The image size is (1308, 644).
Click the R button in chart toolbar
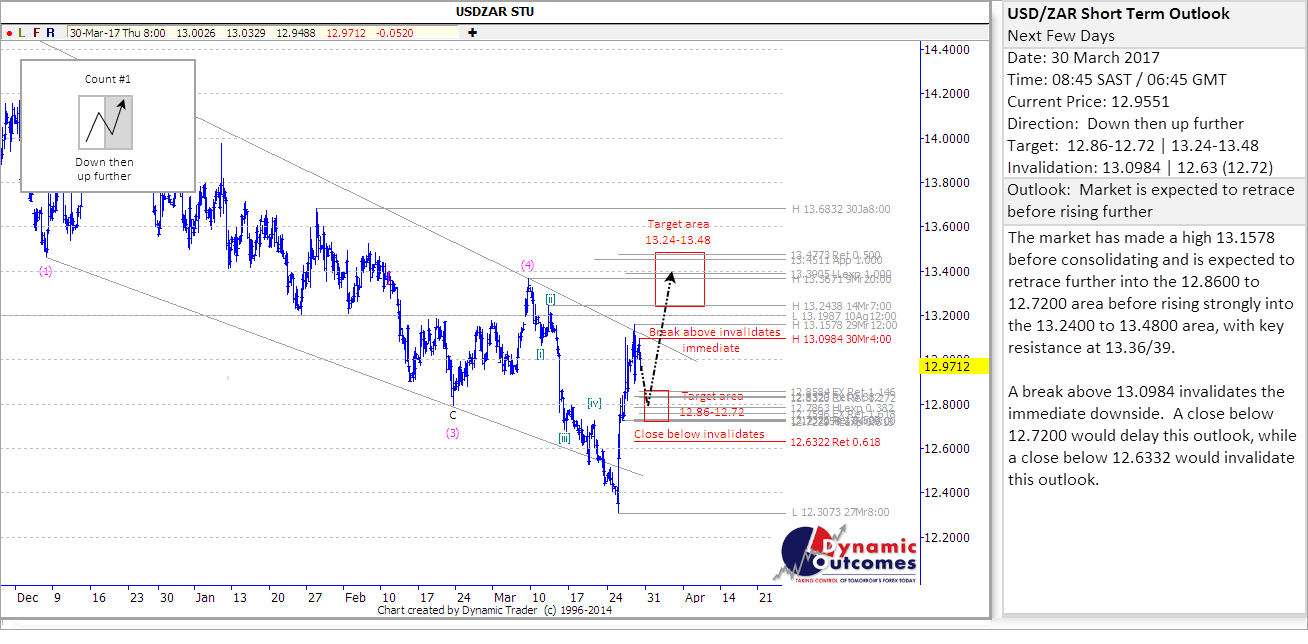coord(51,32)
